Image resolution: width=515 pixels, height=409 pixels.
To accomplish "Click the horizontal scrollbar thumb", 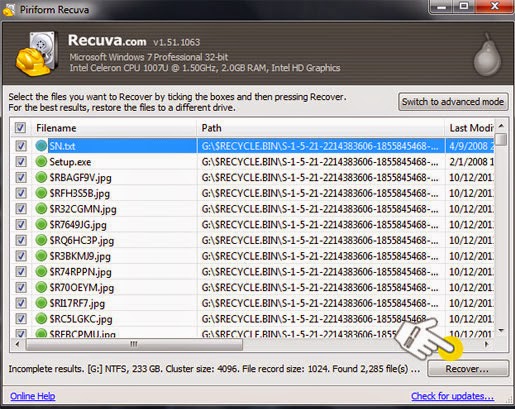I will point(134,344).
